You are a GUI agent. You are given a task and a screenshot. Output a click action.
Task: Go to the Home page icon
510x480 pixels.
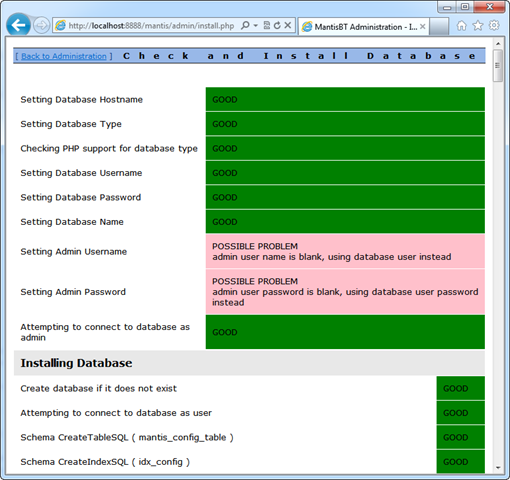pyautogui.click(x=461, y=25)
